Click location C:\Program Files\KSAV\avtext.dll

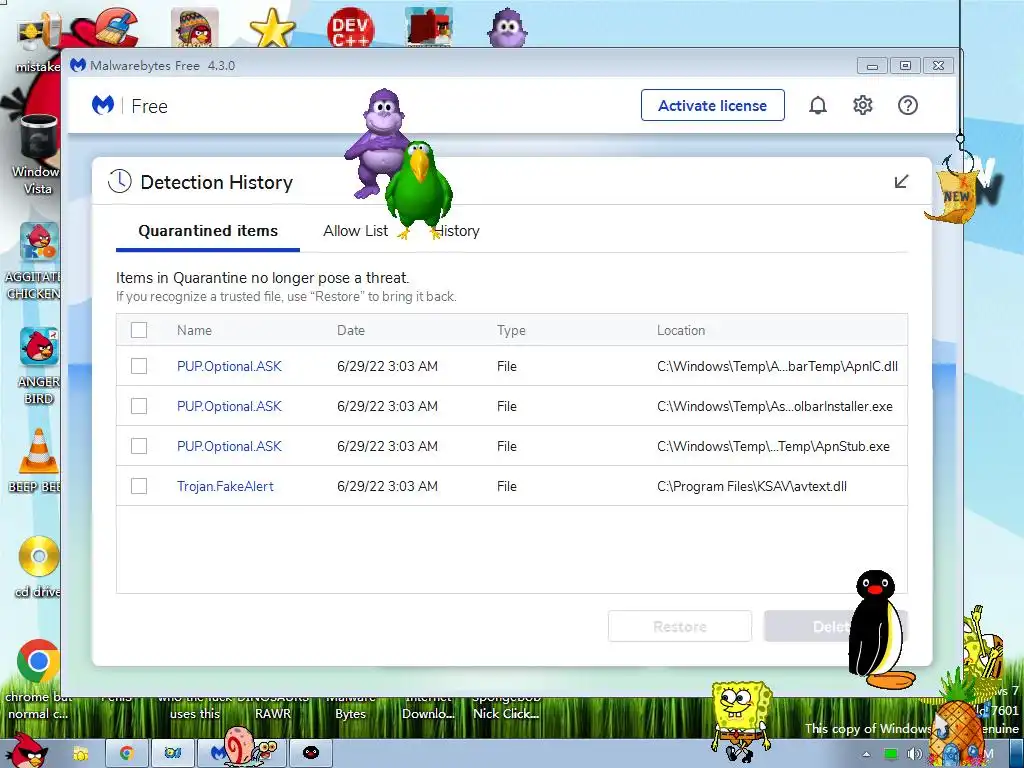752,486
